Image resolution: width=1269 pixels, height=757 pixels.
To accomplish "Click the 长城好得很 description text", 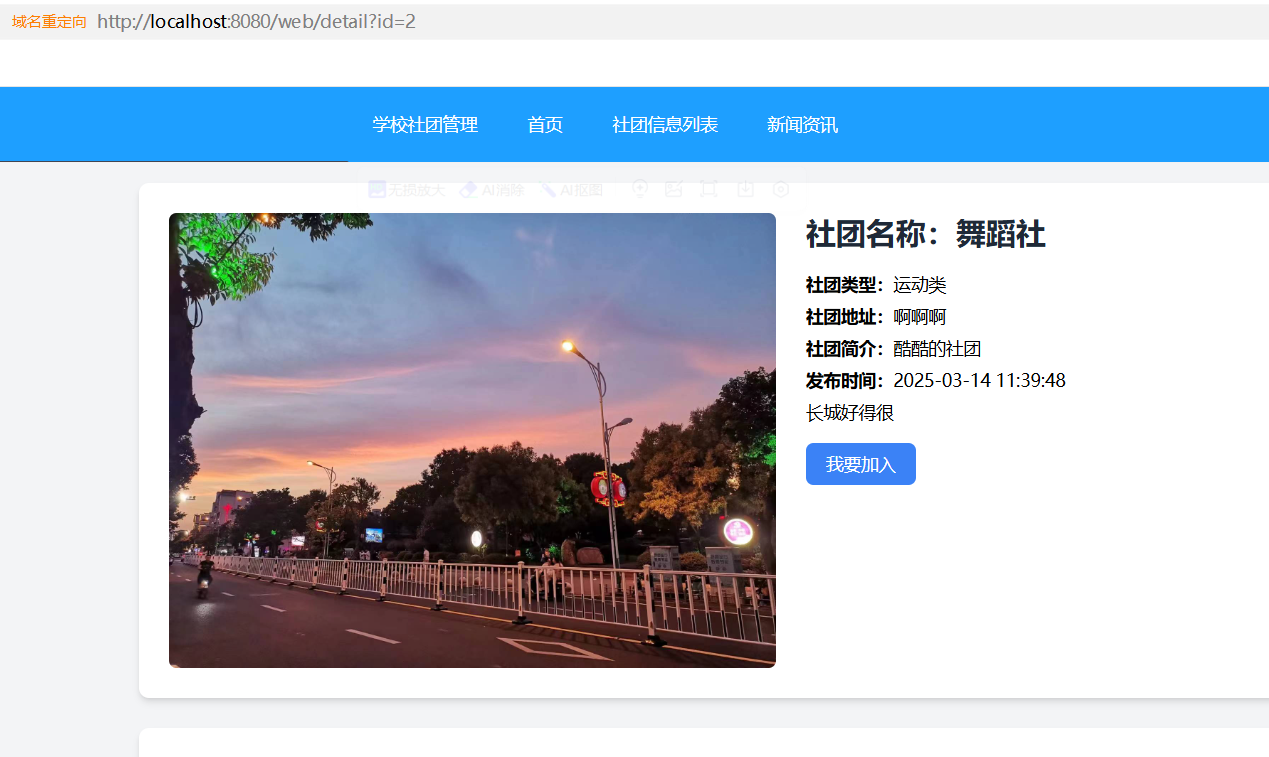I will pos(849,413).
